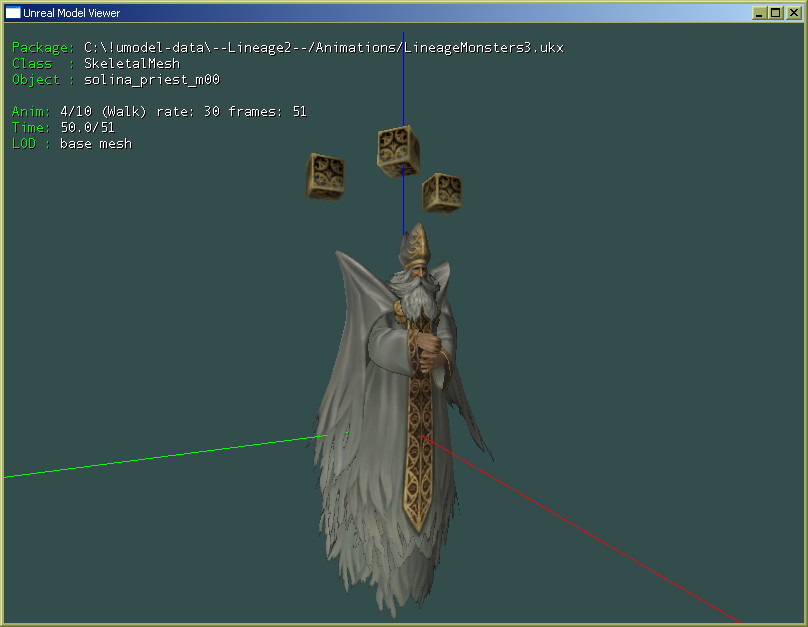Click the 'Object' green label
This screenshot has width=808, height=627.
(x=36, y=80)
